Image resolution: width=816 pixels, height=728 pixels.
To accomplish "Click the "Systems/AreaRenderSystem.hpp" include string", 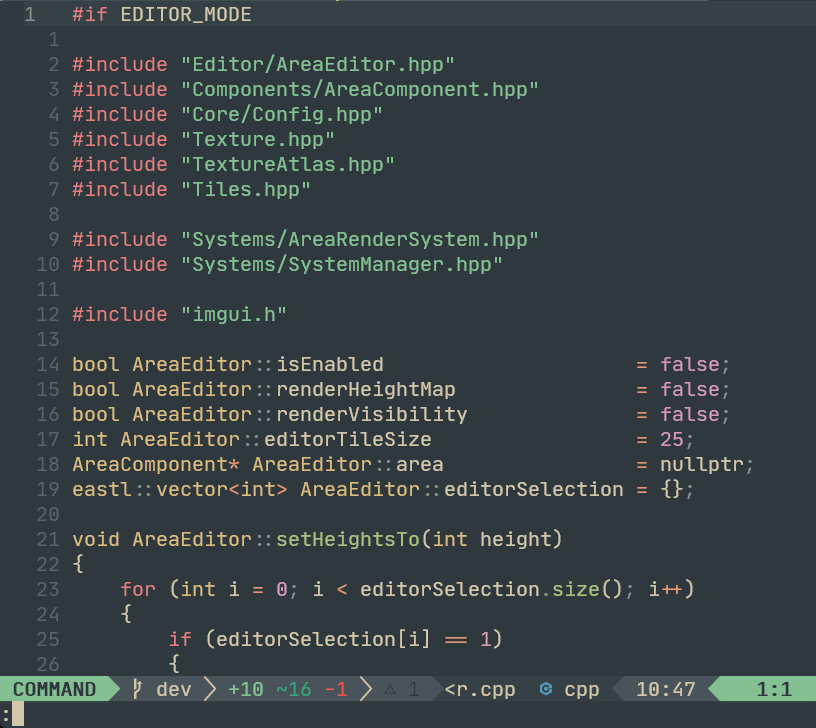I will [x=359, y=239].
